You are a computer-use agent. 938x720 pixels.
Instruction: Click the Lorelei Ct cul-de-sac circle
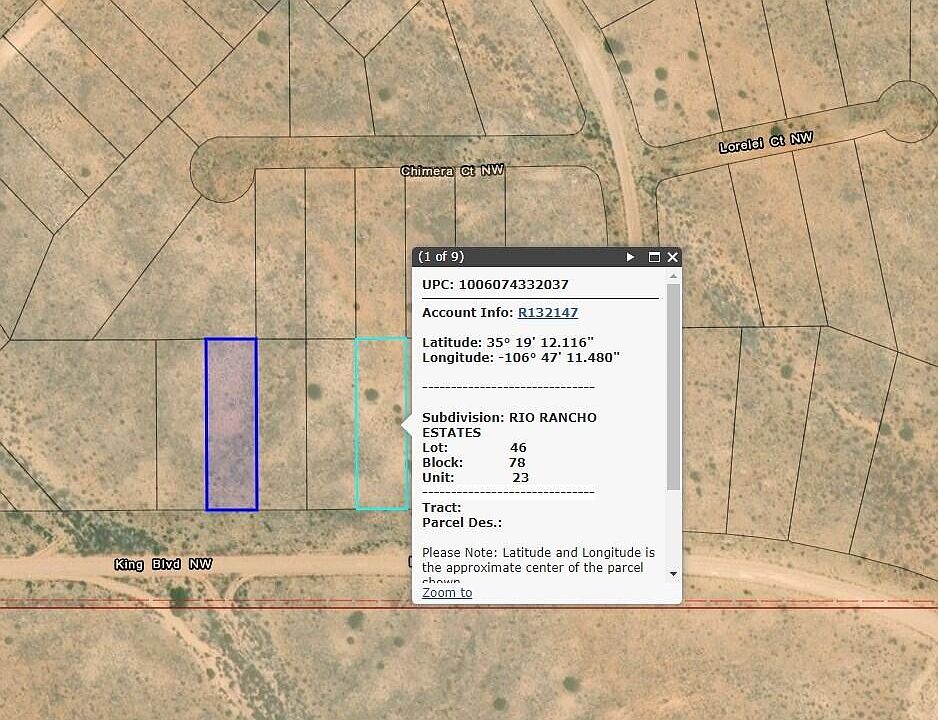click(x=908, y=110)
